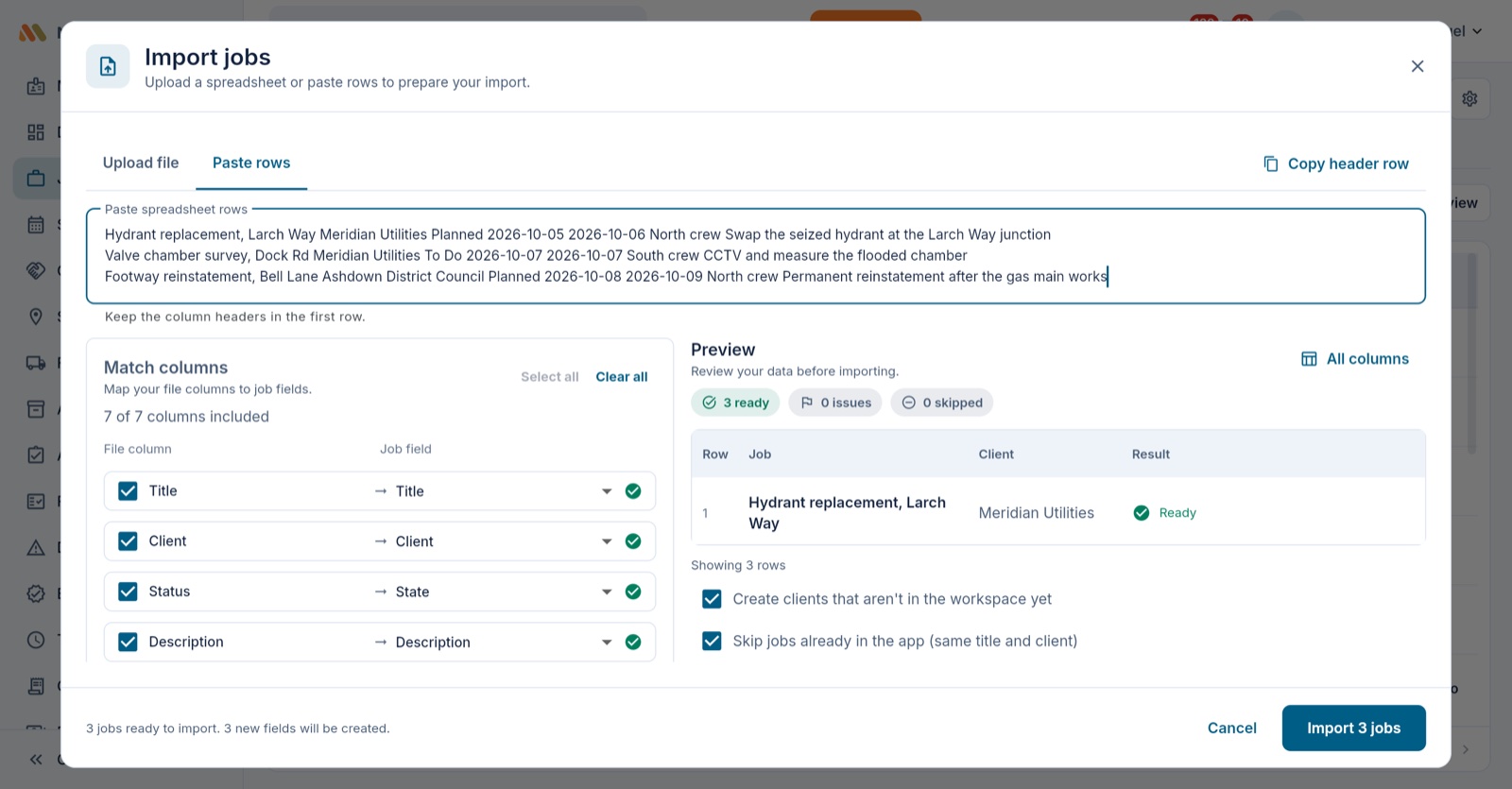Viewport: 1512px width, 789px height.
Task: Filter preview by 0 skipped chip
Action: click(941, 403)
